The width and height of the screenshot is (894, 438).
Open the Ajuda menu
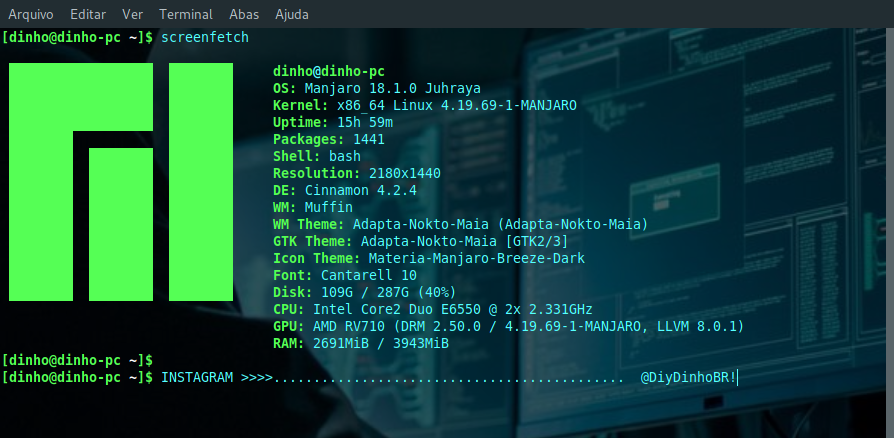pos(292,14)
